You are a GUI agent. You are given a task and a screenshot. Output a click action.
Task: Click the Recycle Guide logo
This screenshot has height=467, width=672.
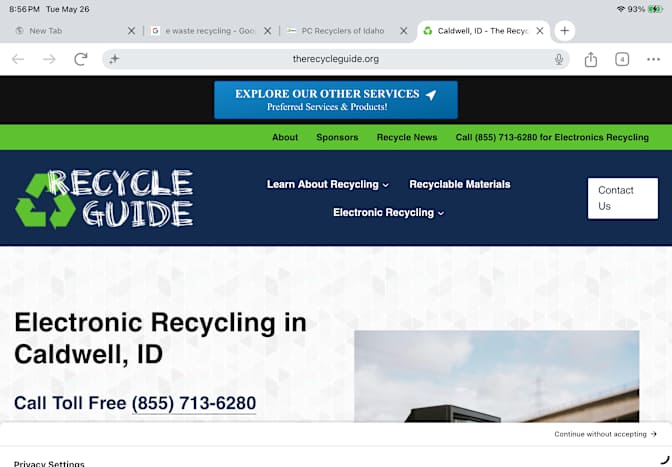pyautogui.click(x=104, y=198)
